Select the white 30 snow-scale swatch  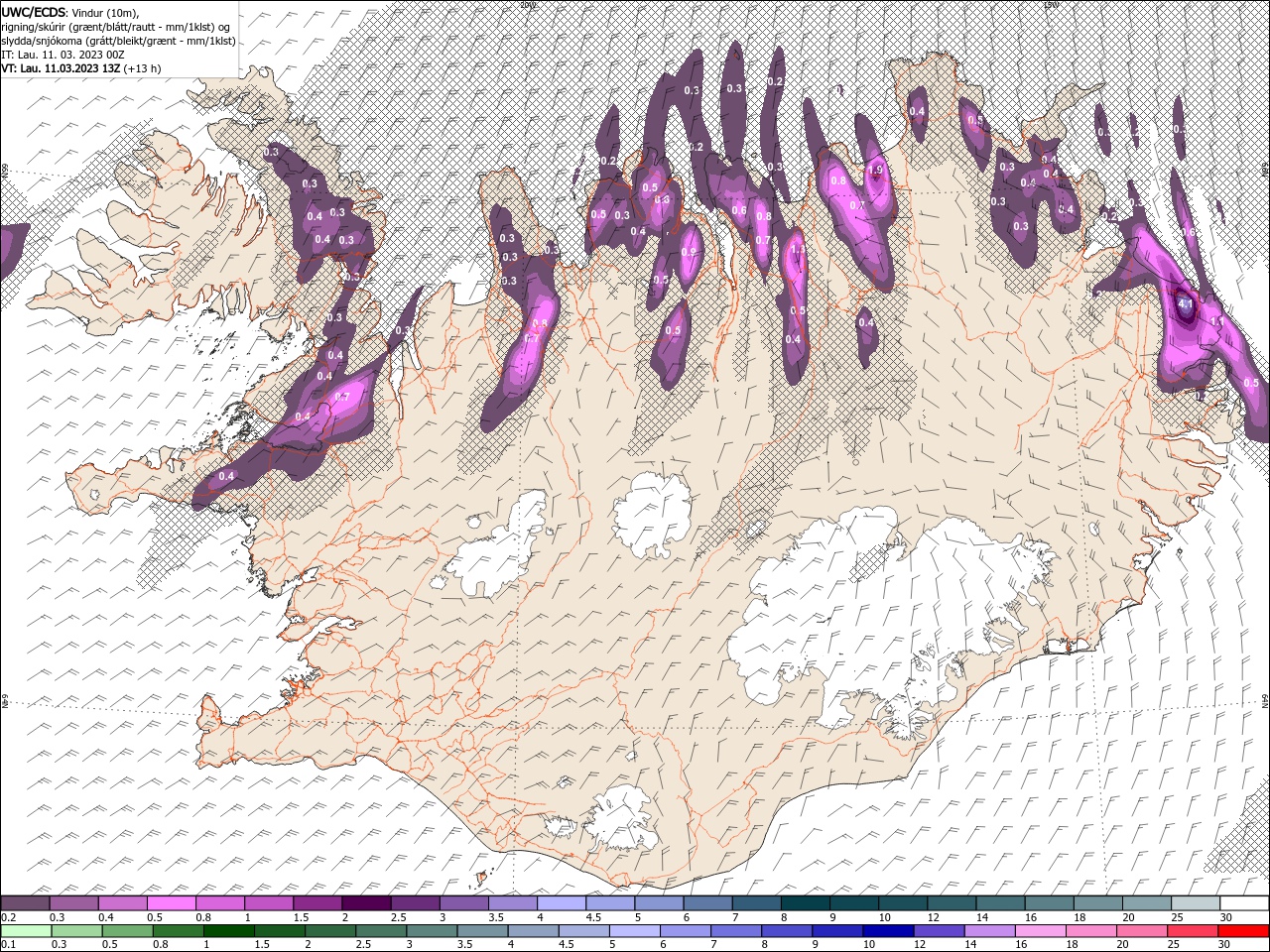[x=1243, y=903]
